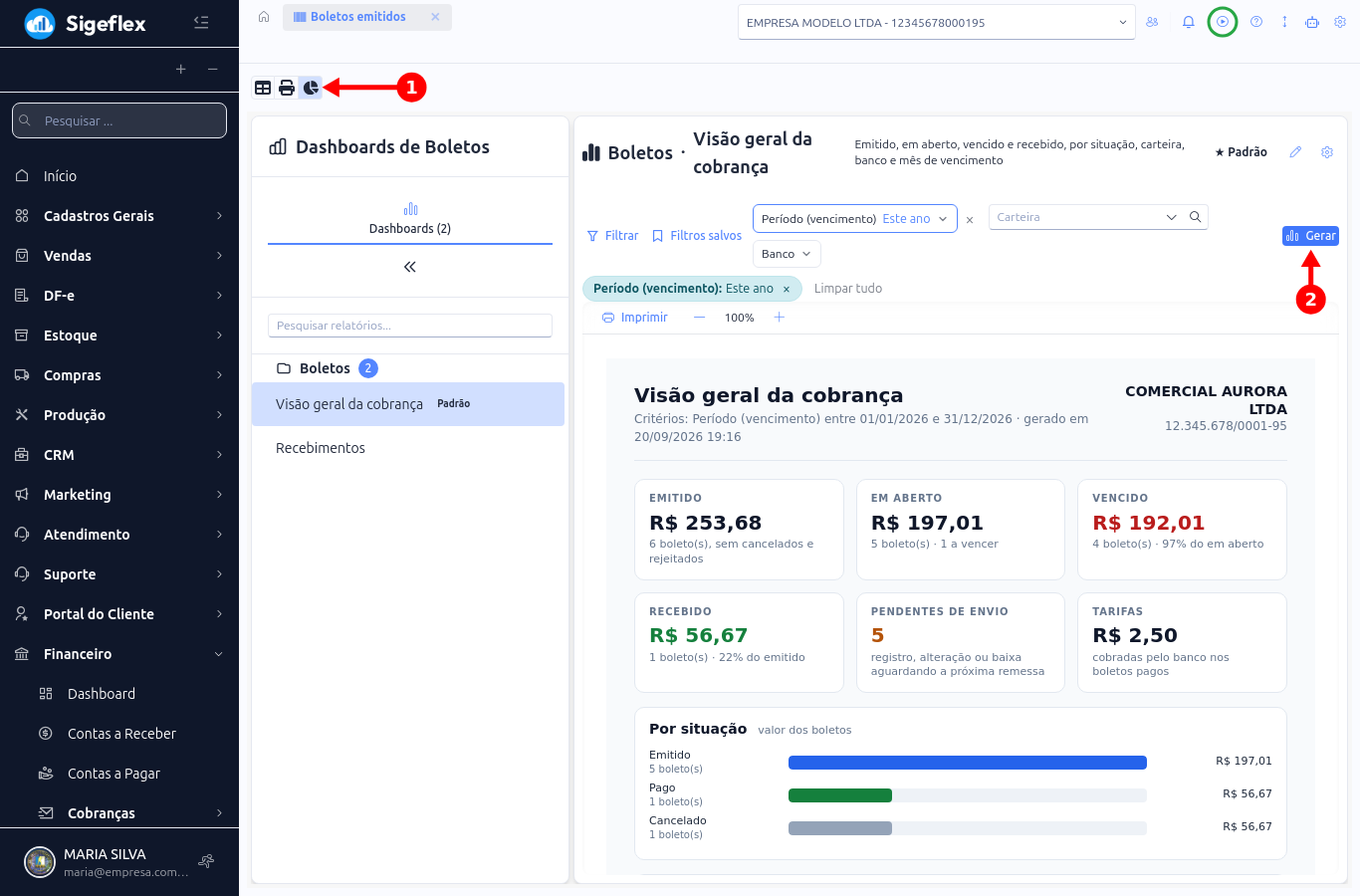Click the Pesquisar relatórios field

pos(410,326)
